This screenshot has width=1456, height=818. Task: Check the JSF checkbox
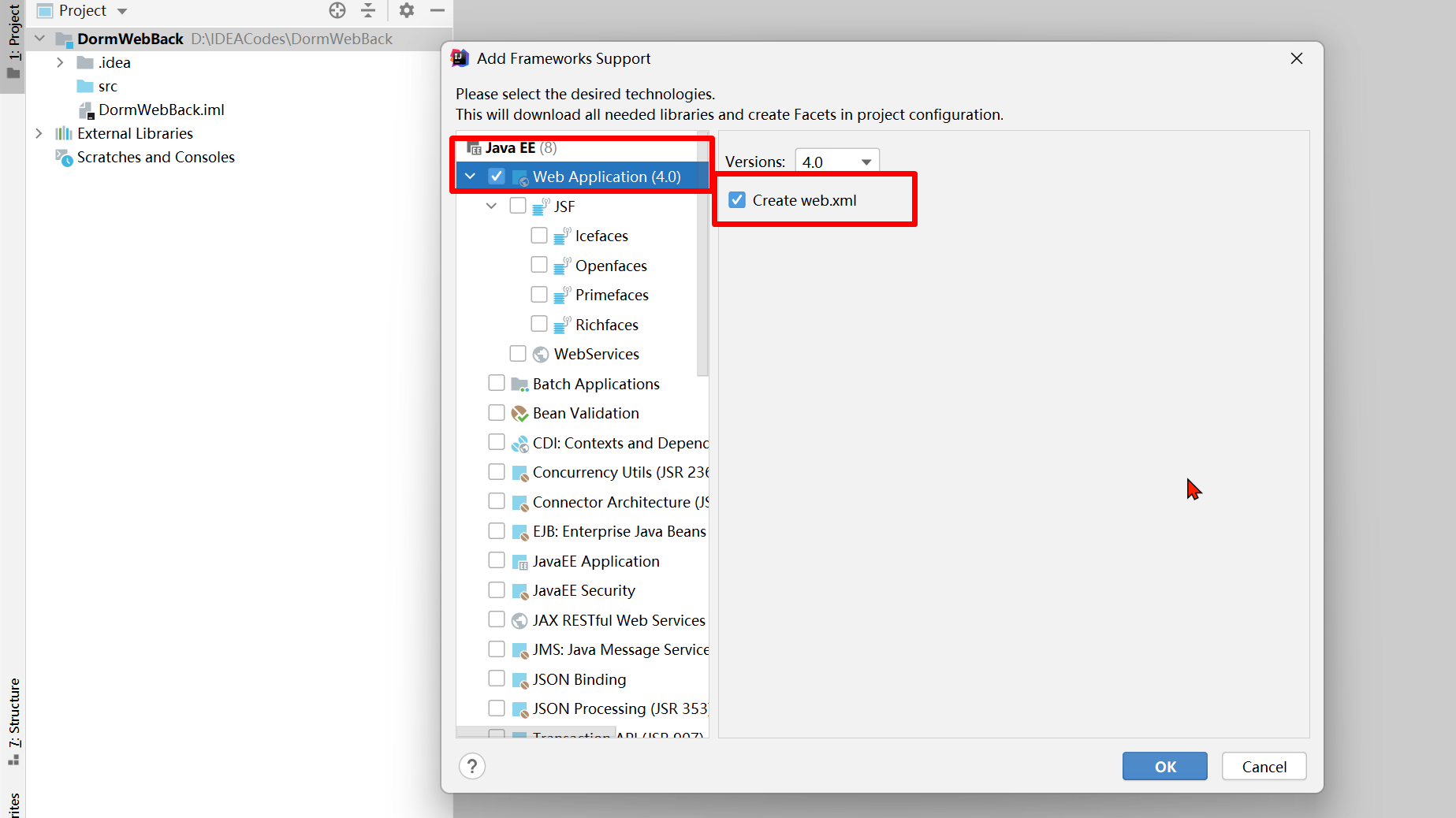(518, 206)
